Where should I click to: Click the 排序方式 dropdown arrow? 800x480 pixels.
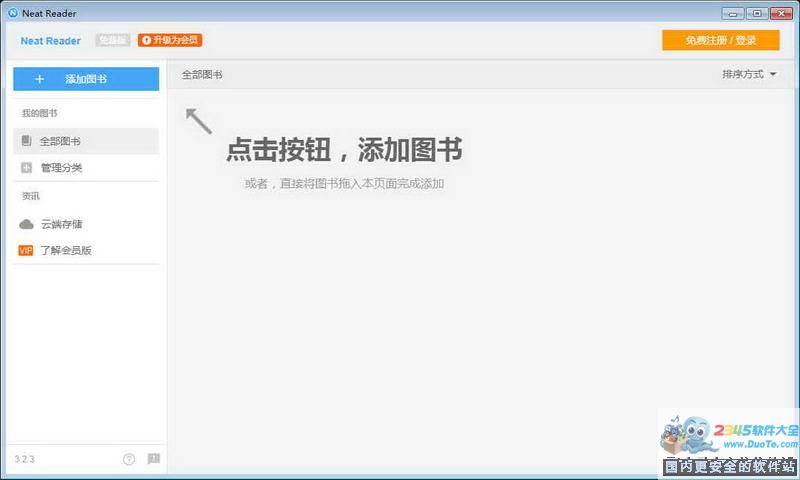pos(773,75)
